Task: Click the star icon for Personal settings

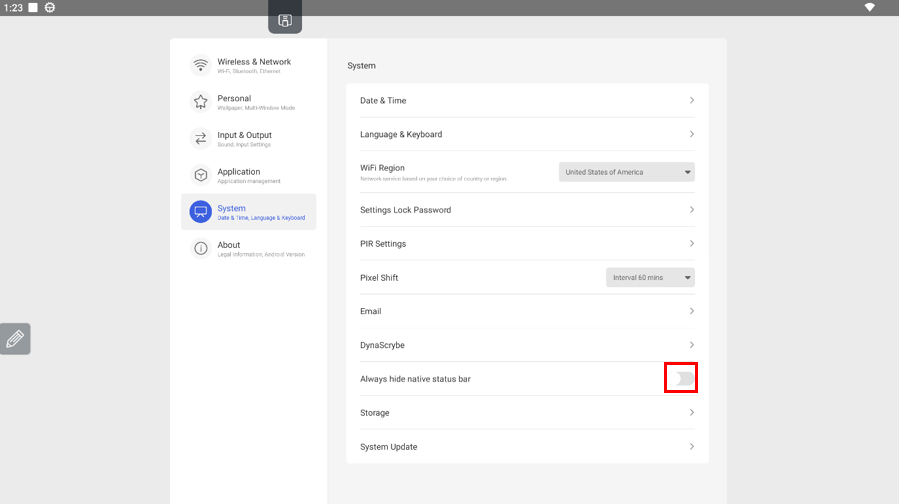Action: point(201,102)
